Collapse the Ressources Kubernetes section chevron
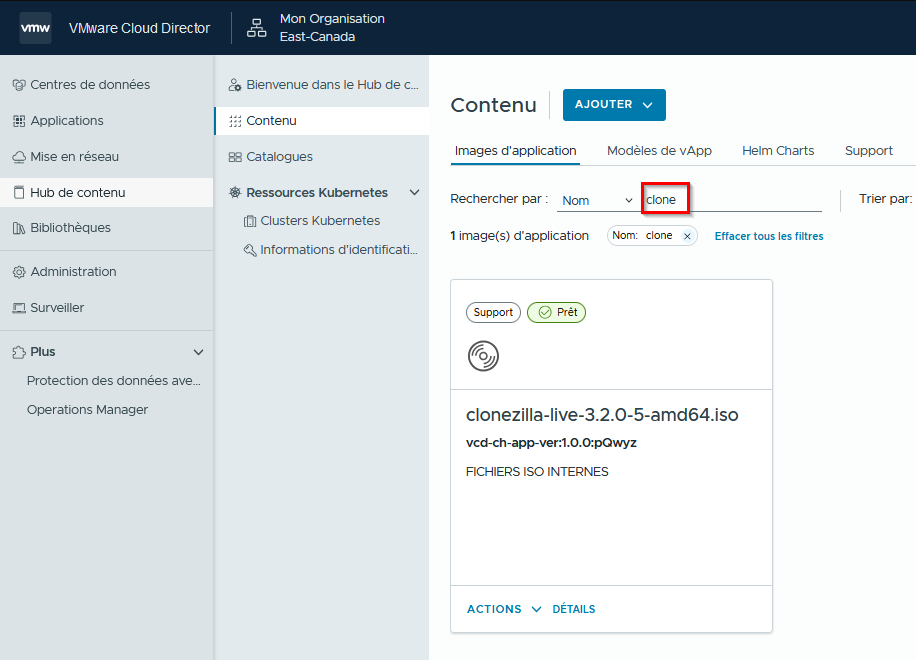 pos(414,192)
